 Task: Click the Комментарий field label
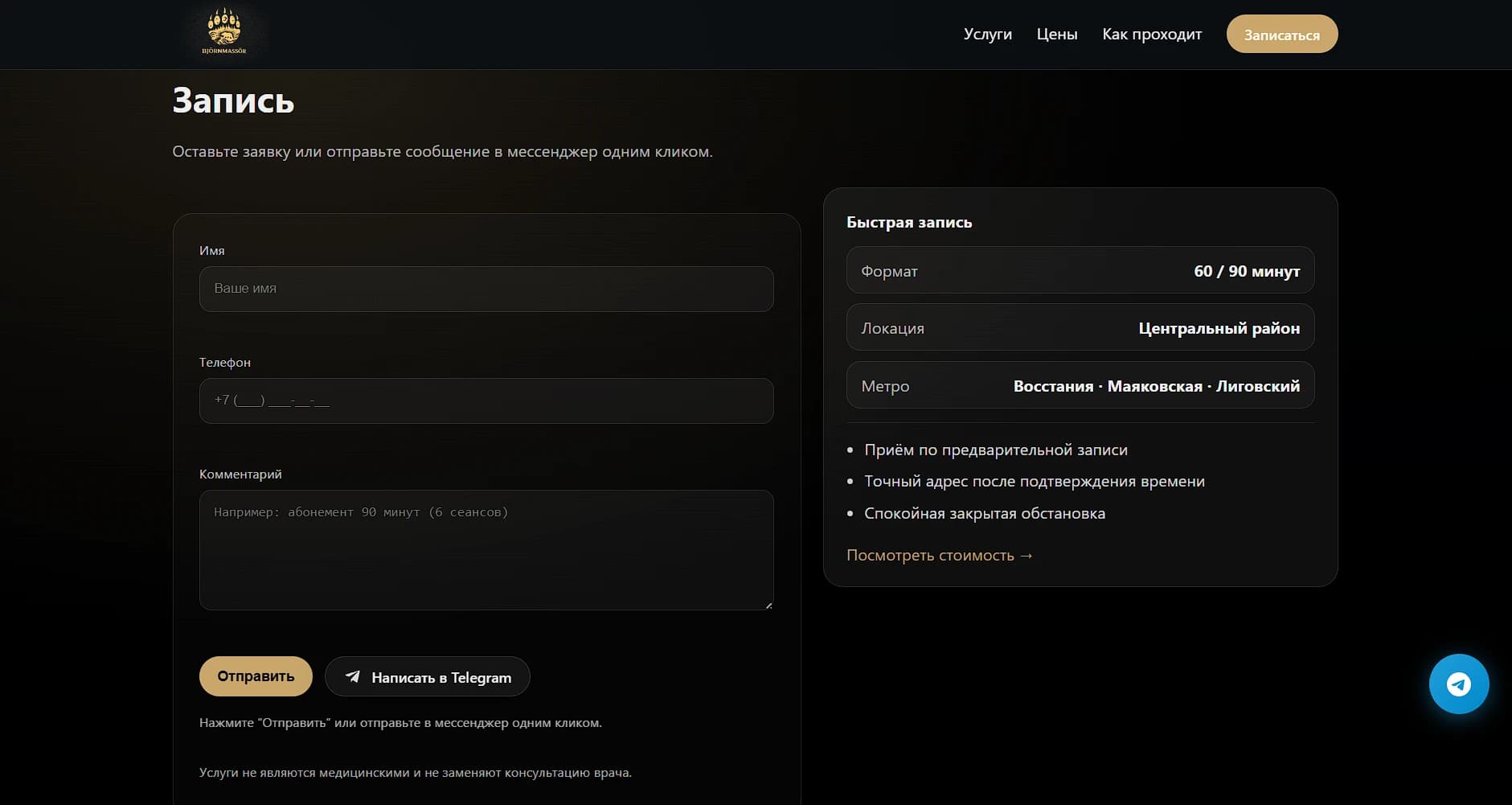[x=240, y=474]
